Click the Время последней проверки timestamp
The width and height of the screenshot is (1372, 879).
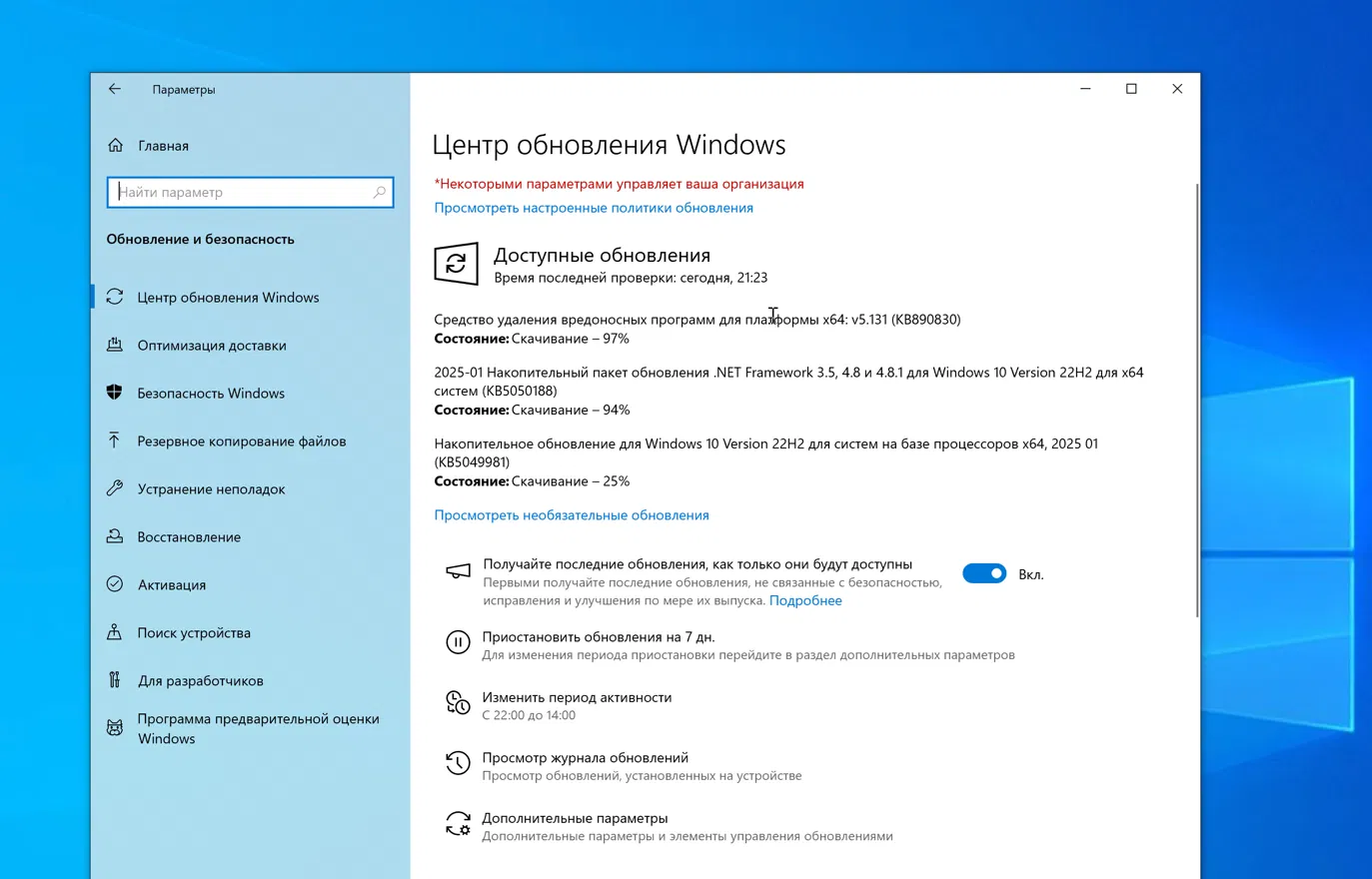click(x=631, y=278)
